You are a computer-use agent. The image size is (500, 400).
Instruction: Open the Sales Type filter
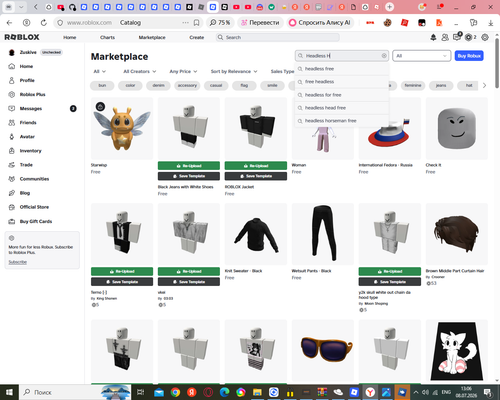coord(282,71)
